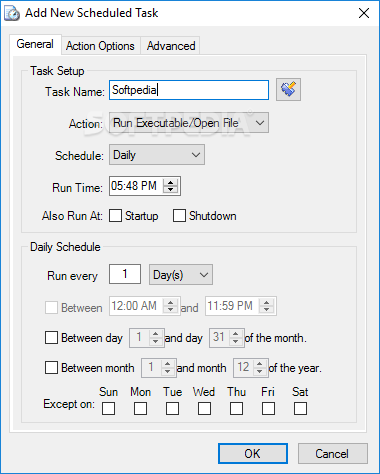Click the wizard icon beside Task Name
The height and width of the screenshot is (474, 380).
pyautogui.click(x=288, y=89)
